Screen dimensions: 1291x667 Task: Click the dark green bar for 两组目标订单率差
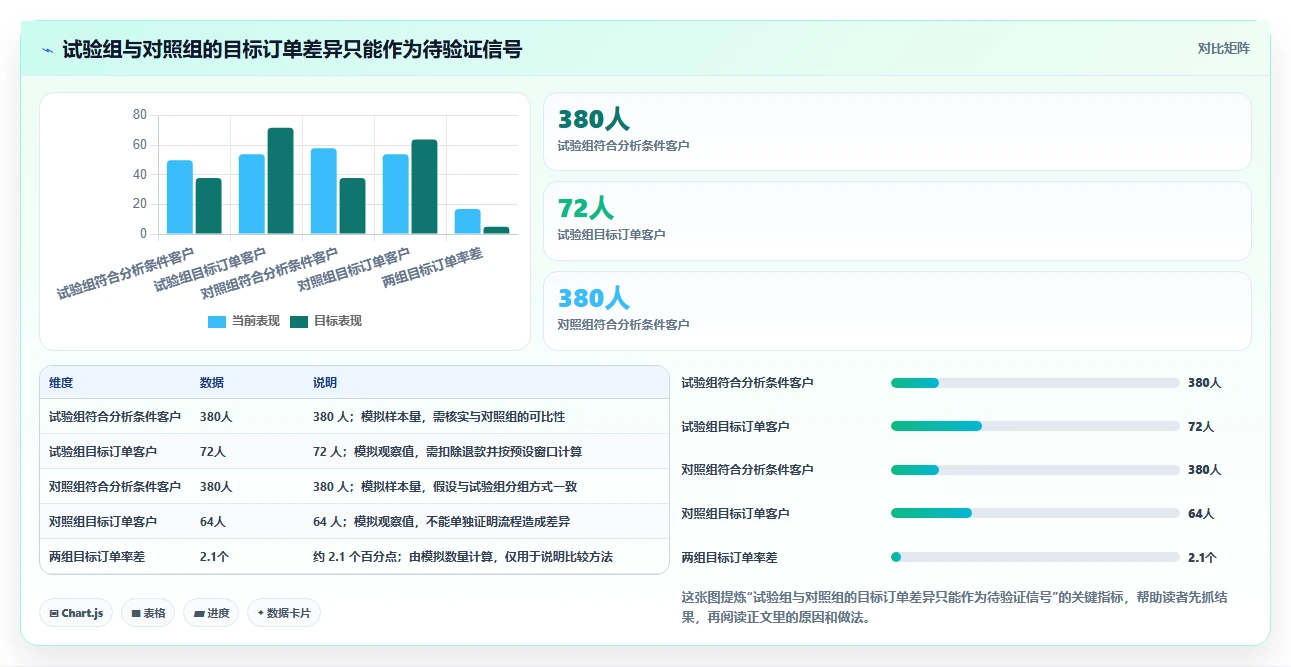point(496,230)
